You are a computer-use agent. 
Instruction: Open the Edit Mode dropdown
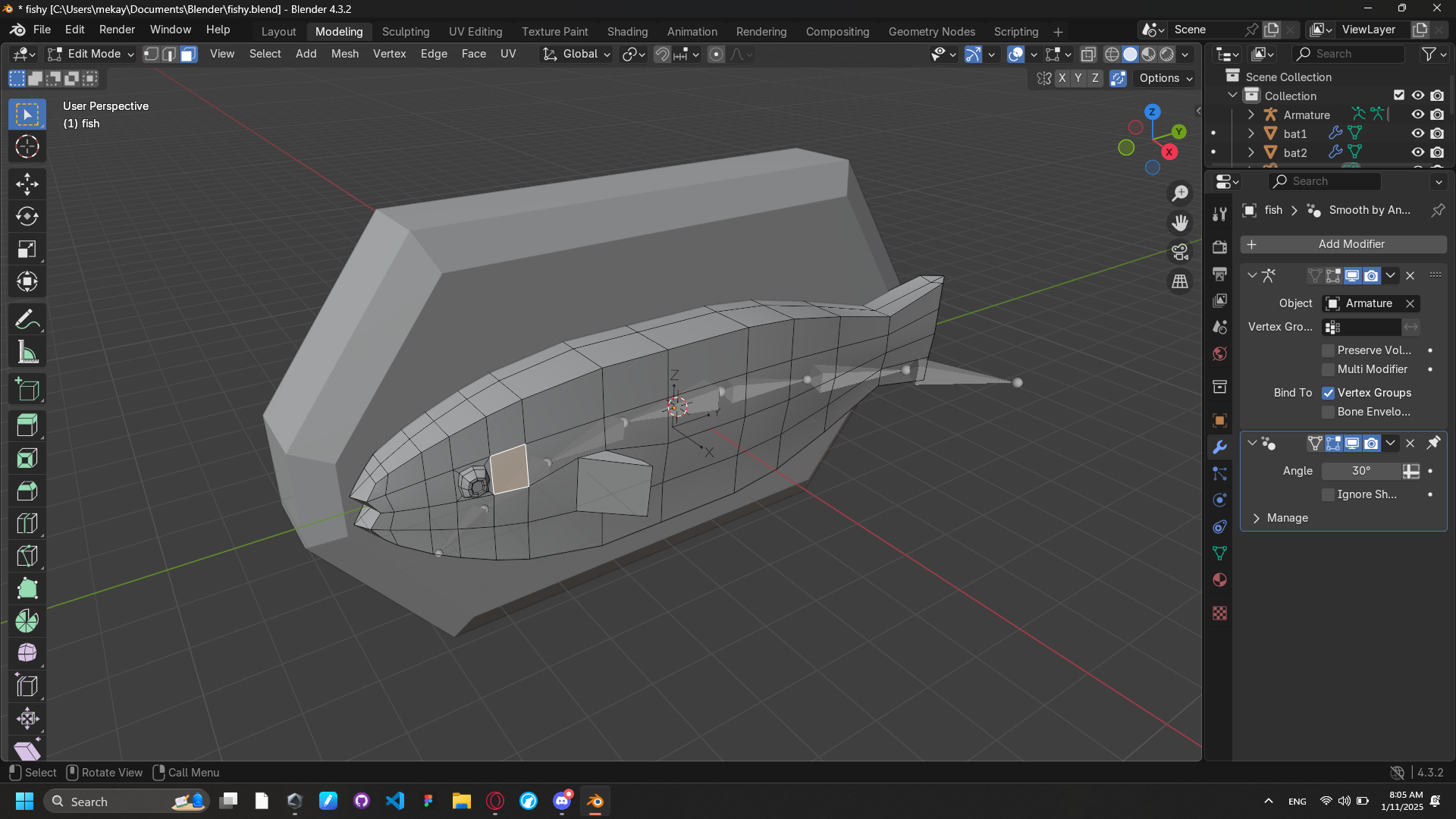pyautogui.click(x=90, y=54)
